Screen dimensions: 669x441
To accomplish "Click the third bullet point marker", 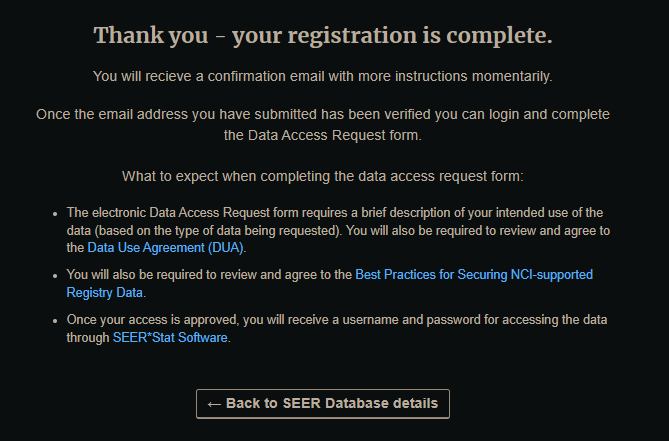I will pos(55,321).
